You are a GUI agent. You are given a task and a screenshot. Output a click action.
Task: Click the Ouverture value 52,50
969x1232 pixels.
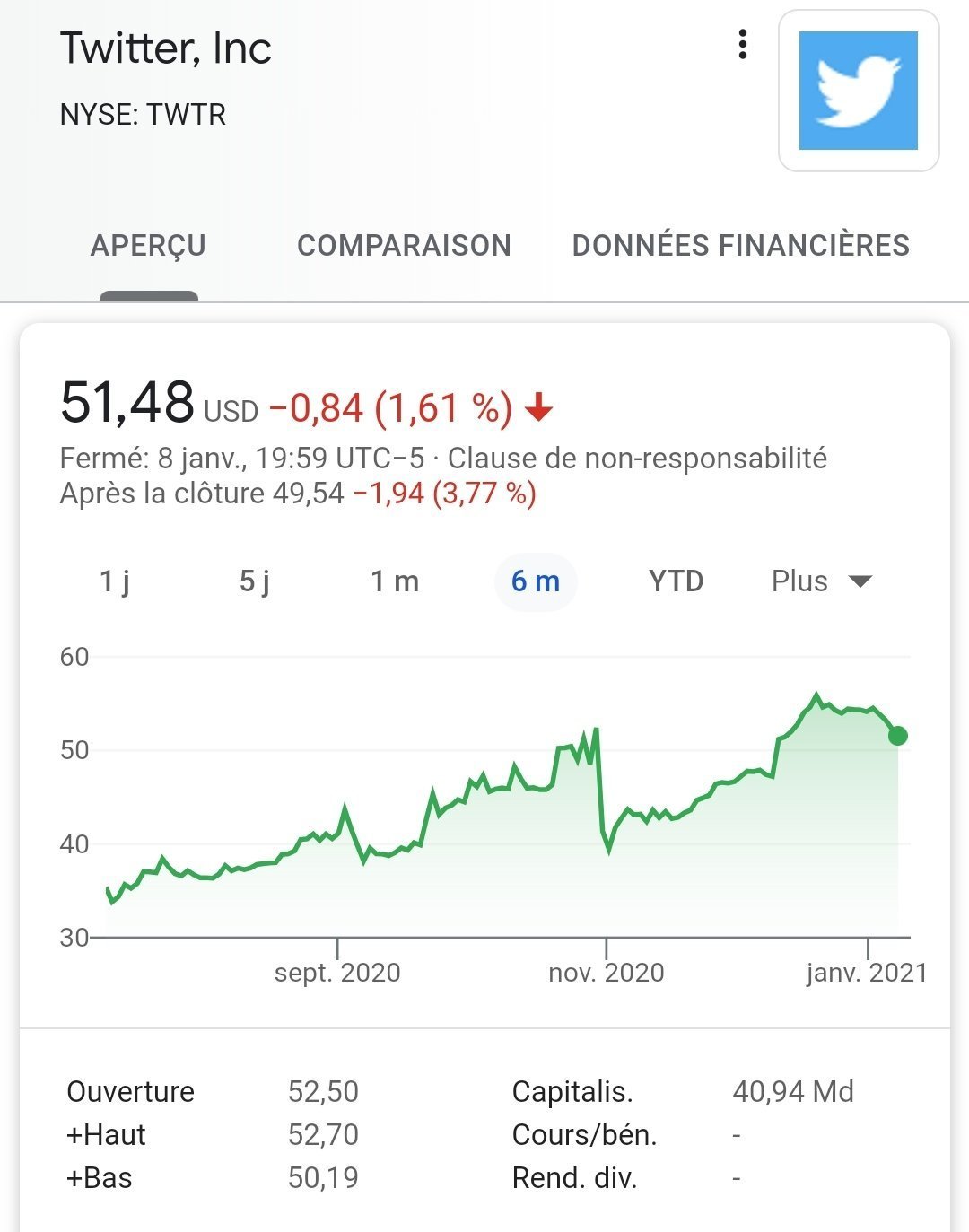(x=323, y=1091)
